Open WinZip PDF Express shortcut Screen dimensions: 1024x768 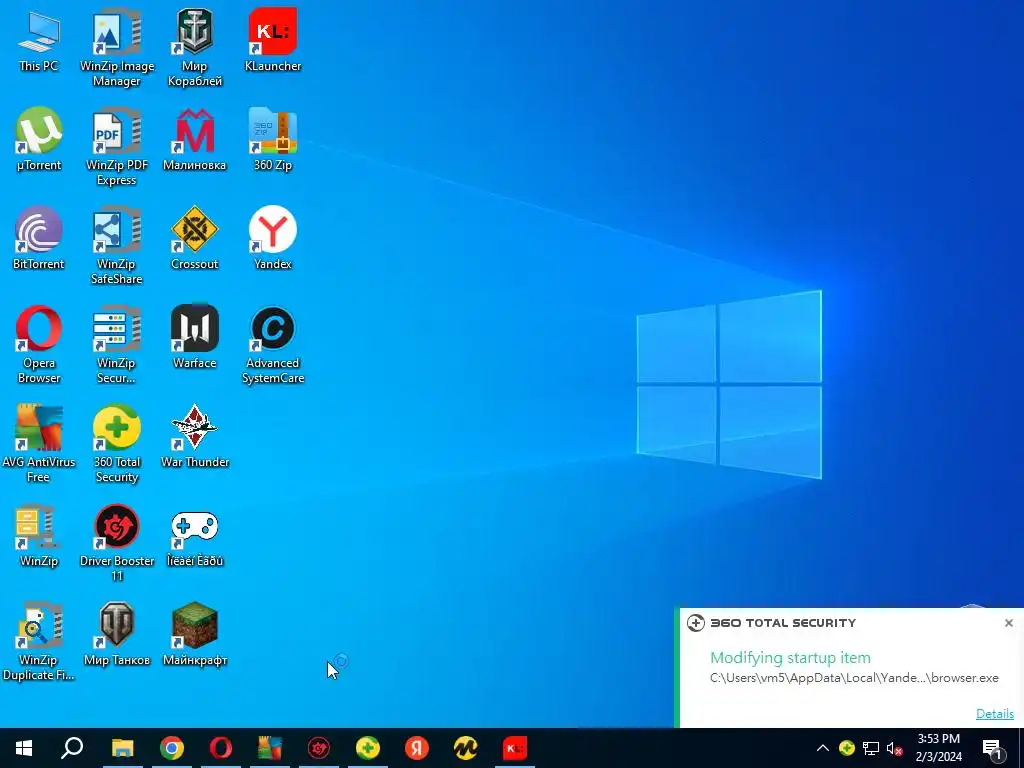tap(117, 148)
